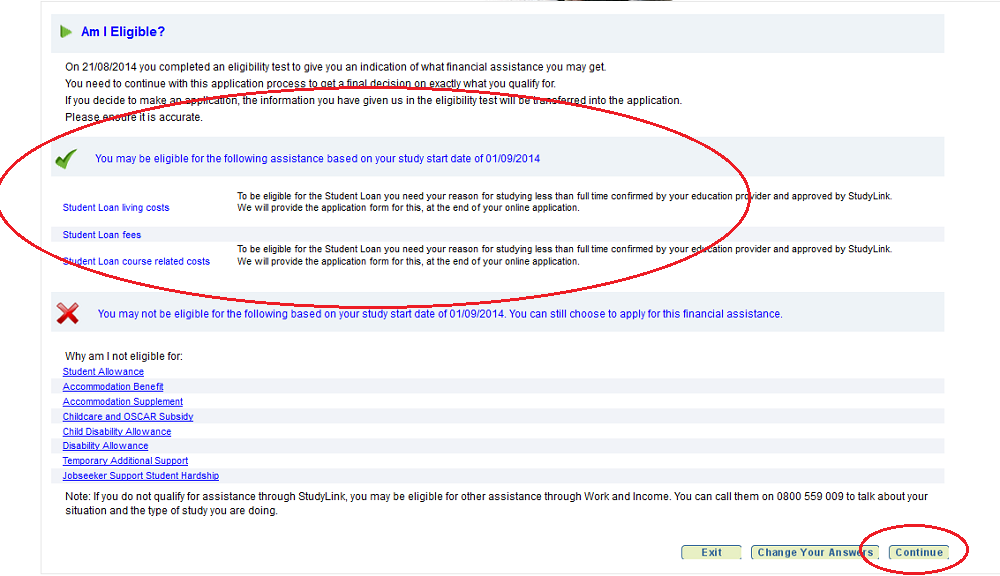Click the 'You may be eligible' banner text
Image resolution: width=1000 pixels, height=576 pixels.
click(x=317, y=159)
